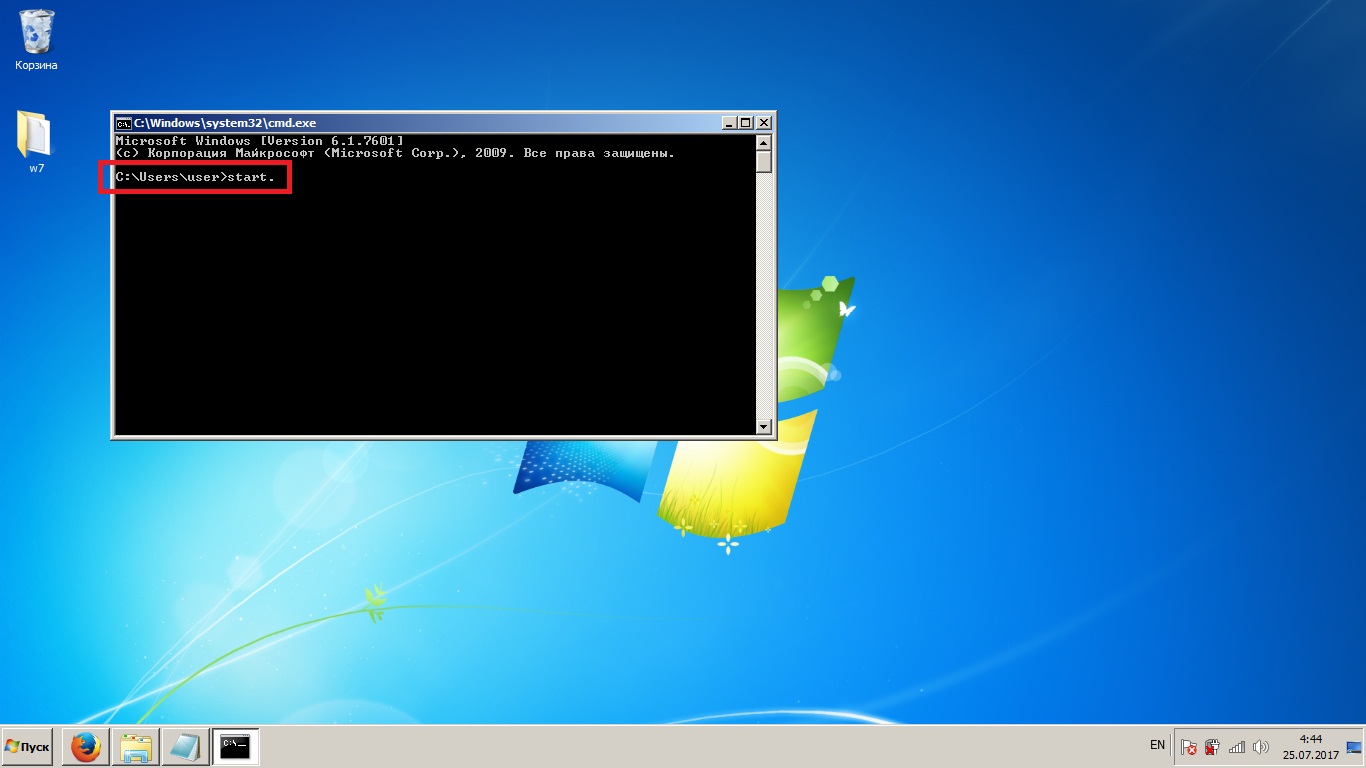
Task: Close the cmd.exe window
Action: click(x=763, y=123)
